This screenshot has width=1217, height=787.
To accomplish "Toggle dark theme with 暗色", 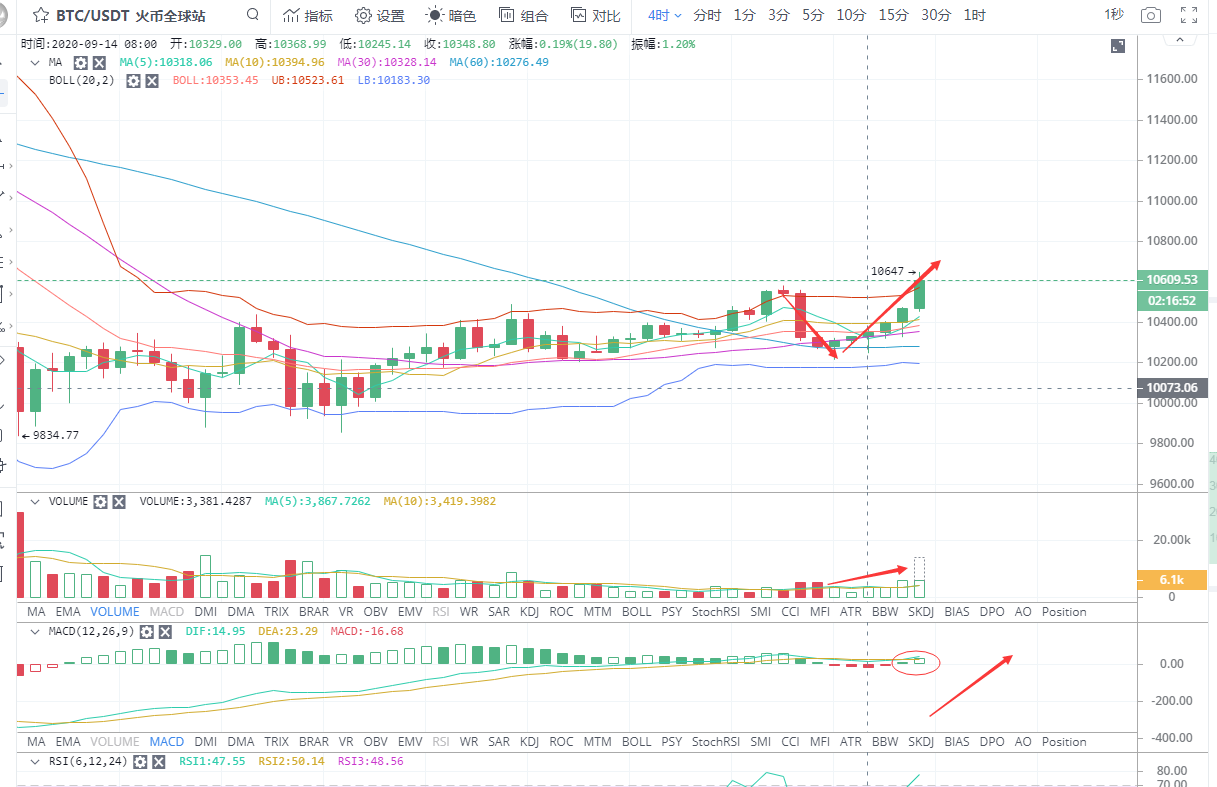I will (x=451, y=15).
